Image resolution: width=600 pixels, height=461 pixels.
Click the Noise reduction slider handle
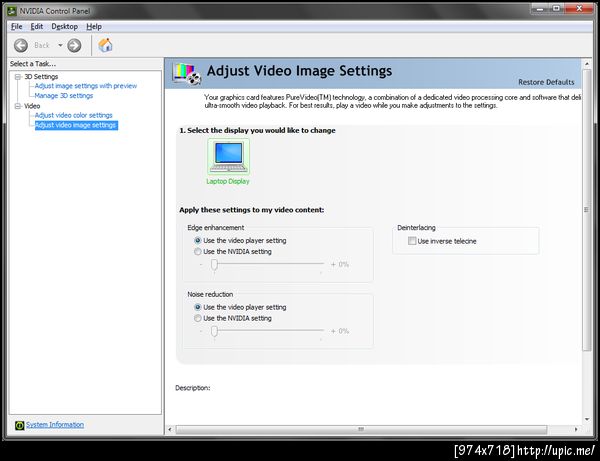point(214,331)
